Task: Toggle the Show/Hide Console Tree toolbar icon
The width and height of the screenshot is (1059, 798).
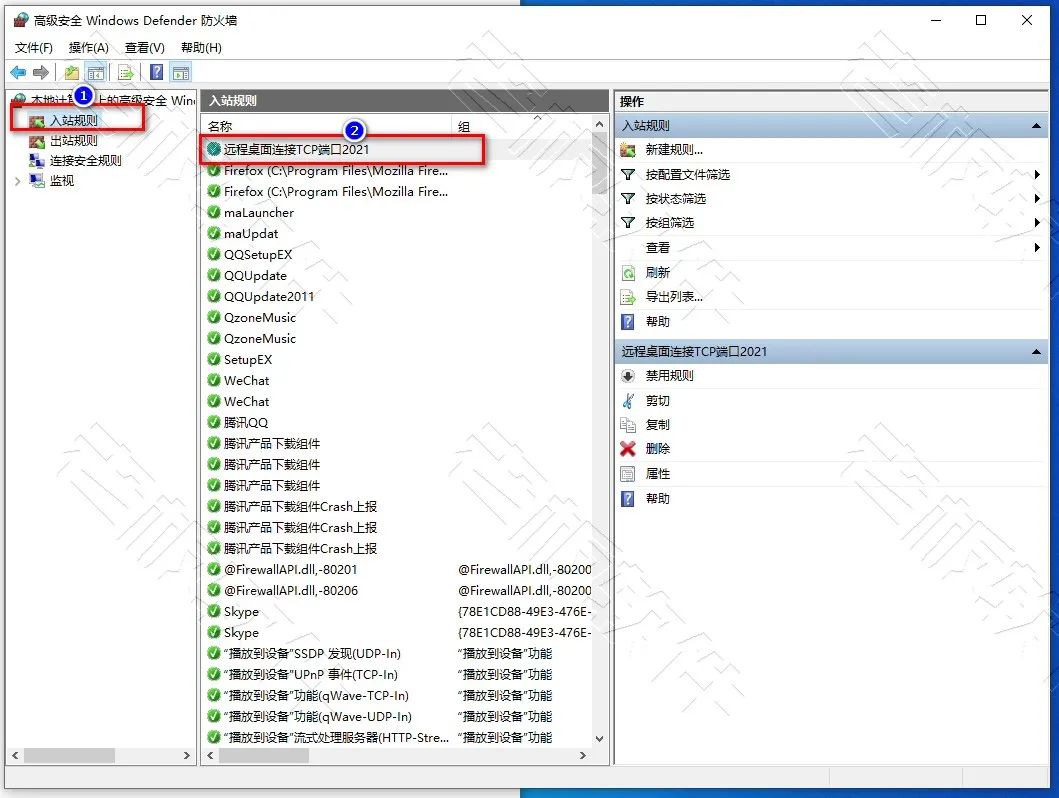Action: tap(97, 72)
